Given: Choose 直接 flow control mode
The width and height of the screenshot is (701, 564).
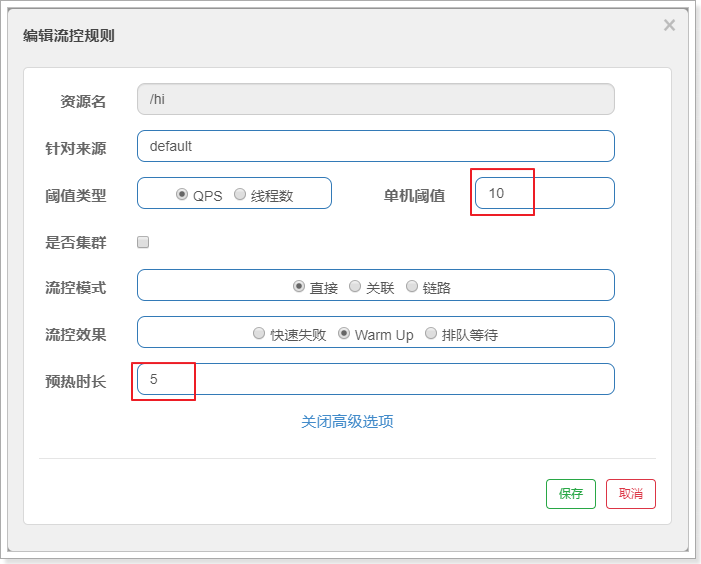Looking at the screenshot, I should 299,287.
